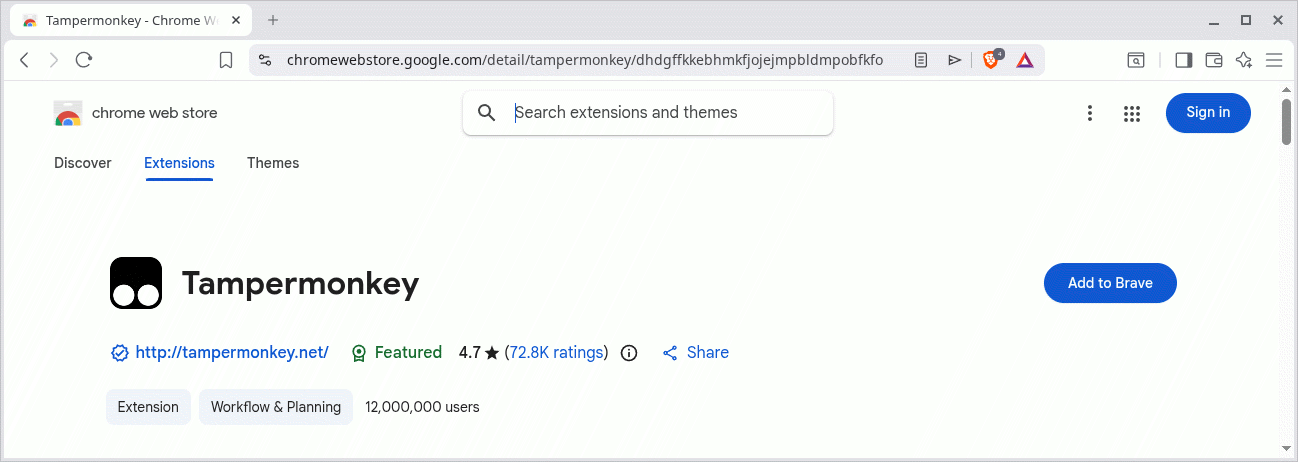Open the tab search toolbar icon
Image resolution: width=1298 pixels, height=462 pixels.
pos(1137,60)
